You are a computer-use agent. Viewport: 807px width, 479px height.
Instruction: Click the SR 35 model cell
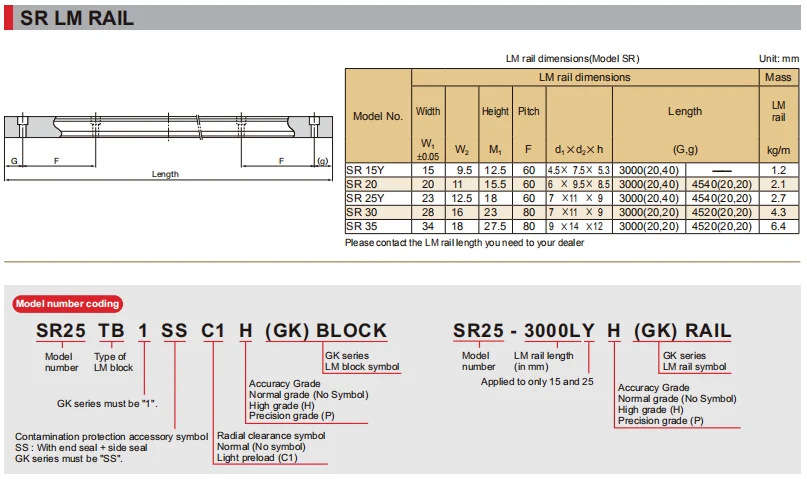pos(378,226)
